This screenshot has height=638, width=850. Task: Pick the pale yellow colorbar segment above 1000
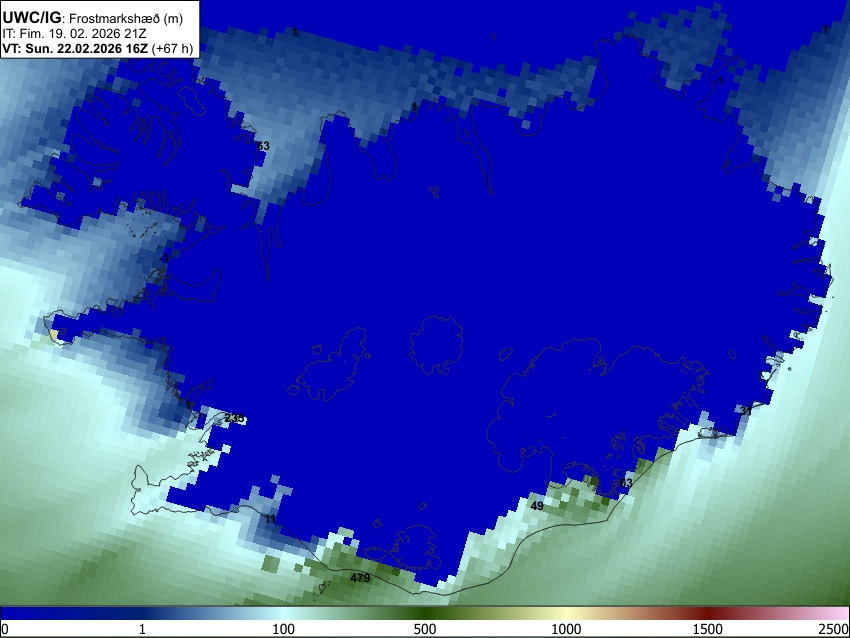click(x=566, y=614)
